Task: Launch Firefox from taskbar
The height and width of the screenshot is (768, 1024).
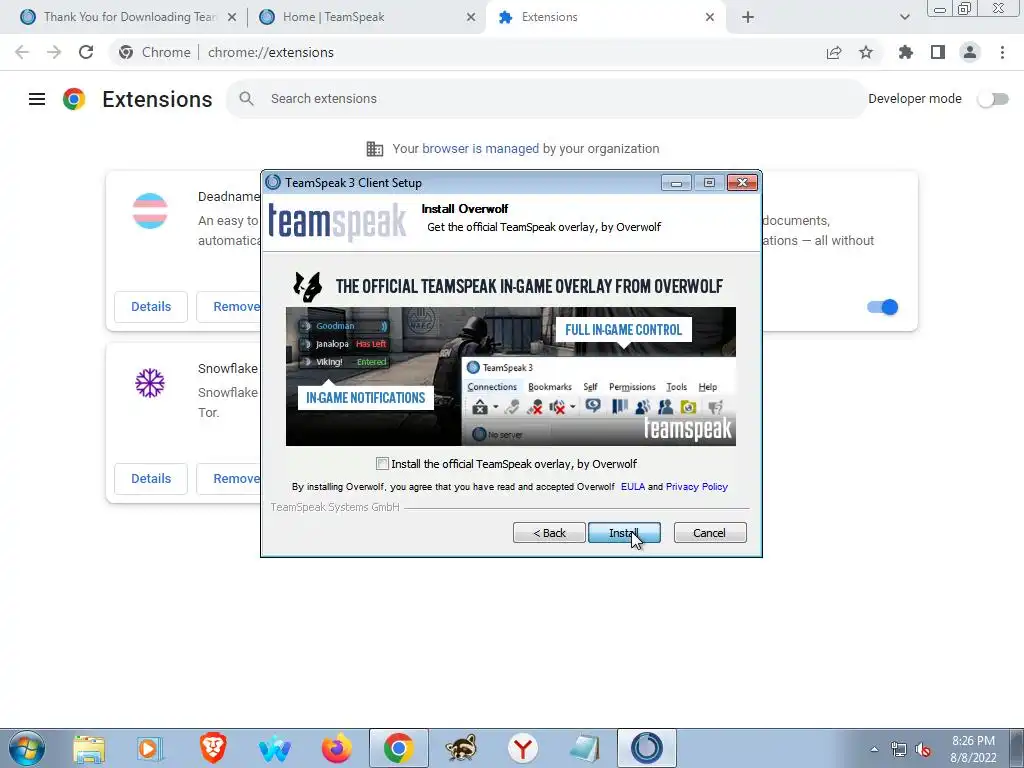Action: coord(336,748)
